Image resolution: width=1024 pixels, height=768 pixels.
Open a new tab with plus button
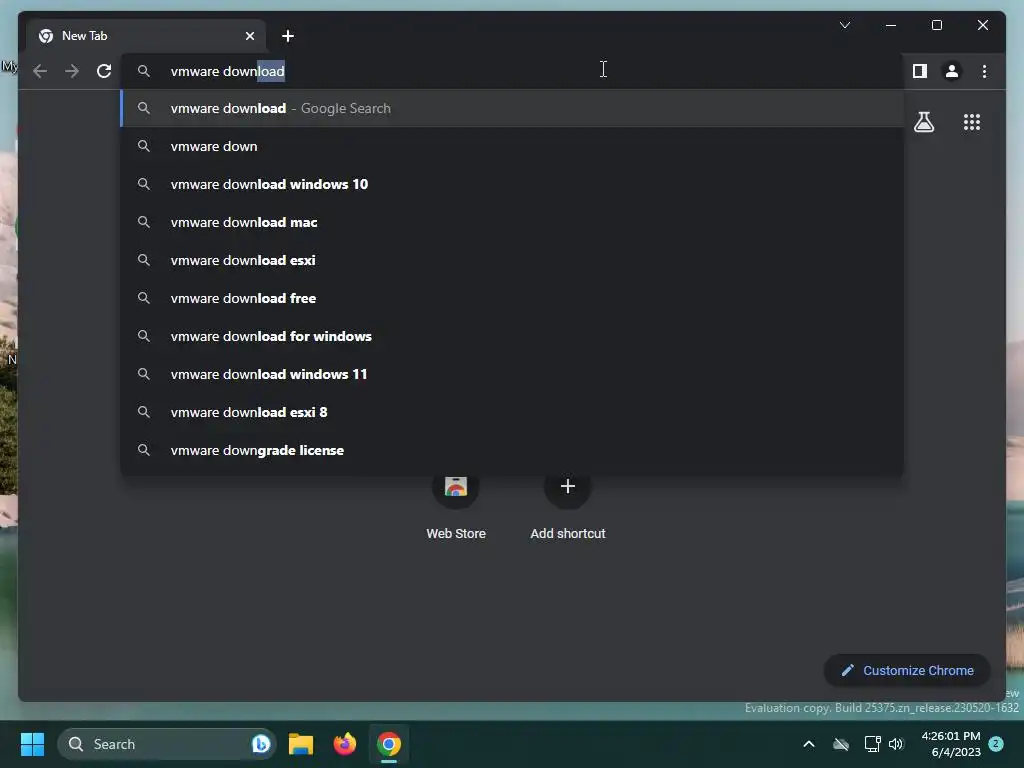click(288, 36)
